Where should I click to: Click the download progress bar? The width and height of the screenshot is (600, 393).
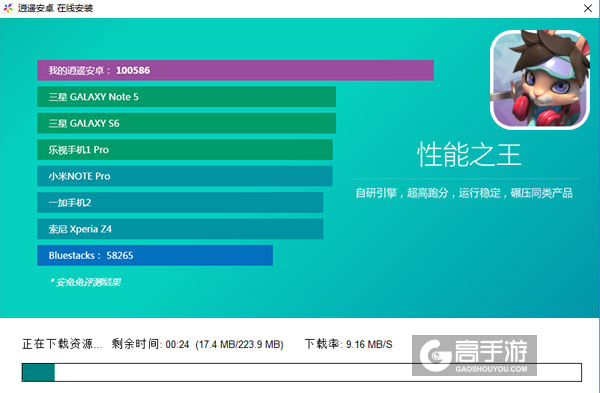pyautogui.click(x=302, y=372)
